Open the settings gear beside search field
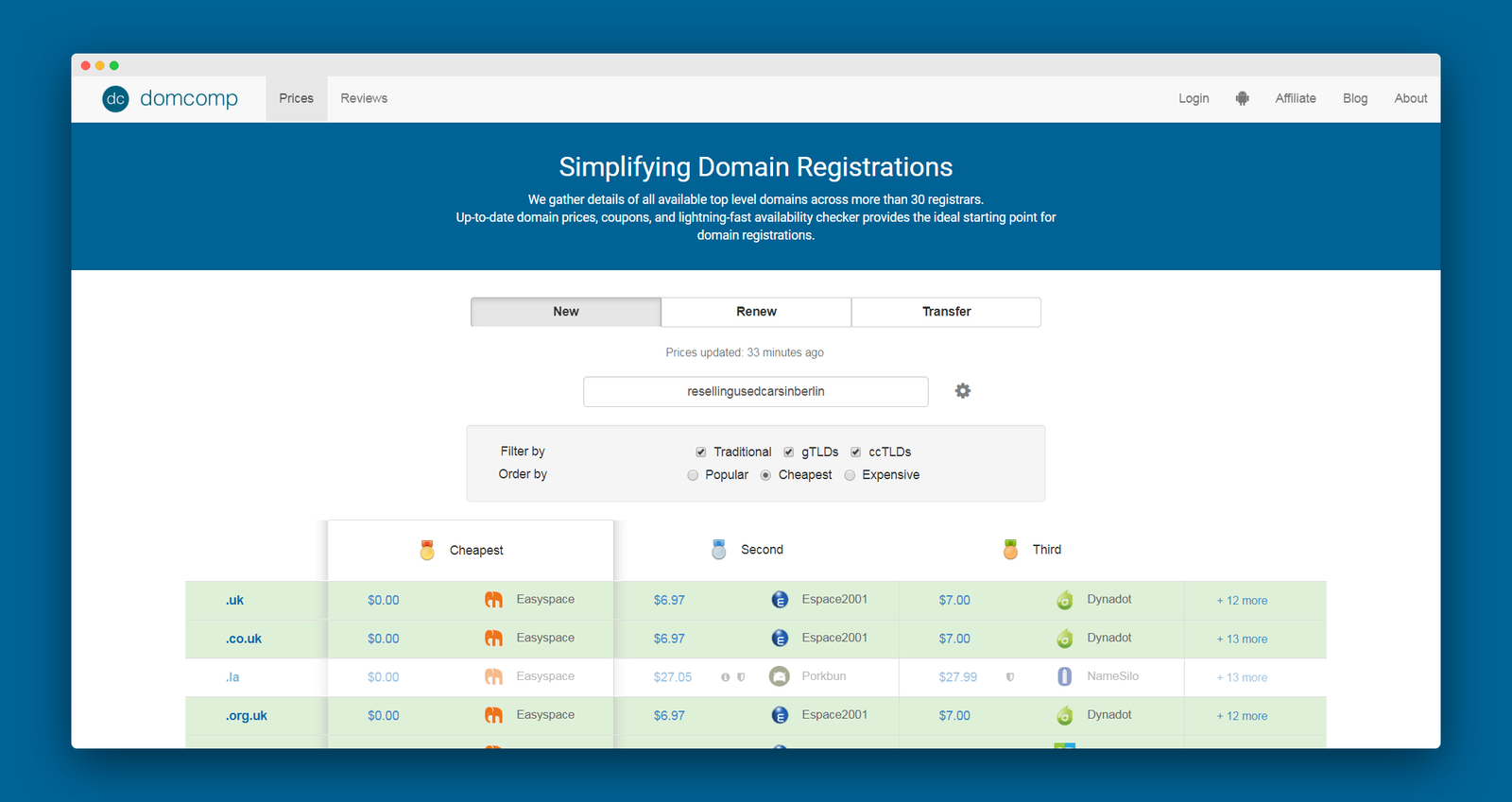 click(x=962, y=391)
